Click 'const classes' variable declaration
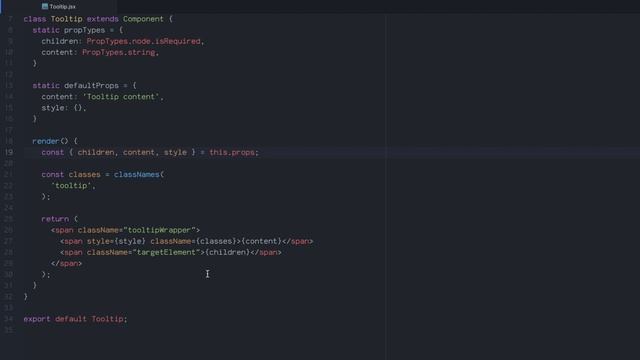640x360 pixels. pyautogui.click(x=71, y=175)
